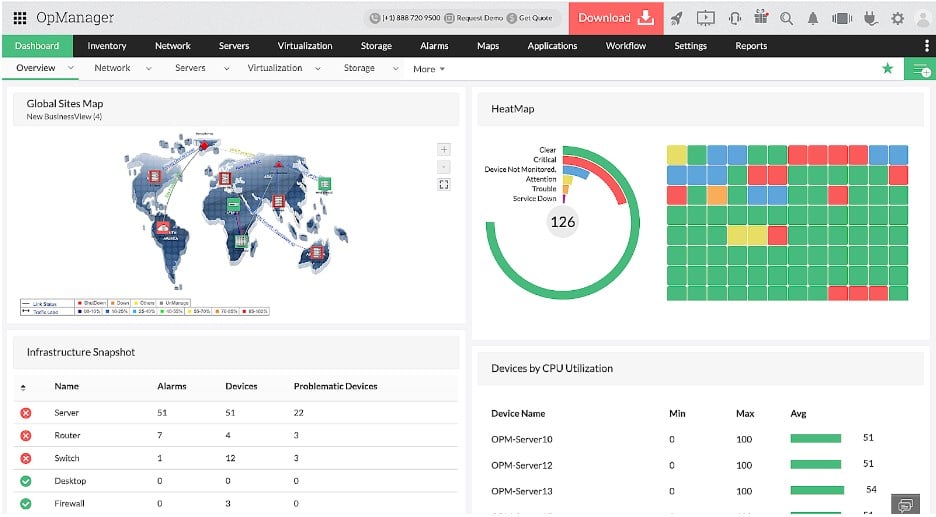Open the vertical three-dot menu
Image resolution: width=936 pixels, height=517 pixels.
926,46
